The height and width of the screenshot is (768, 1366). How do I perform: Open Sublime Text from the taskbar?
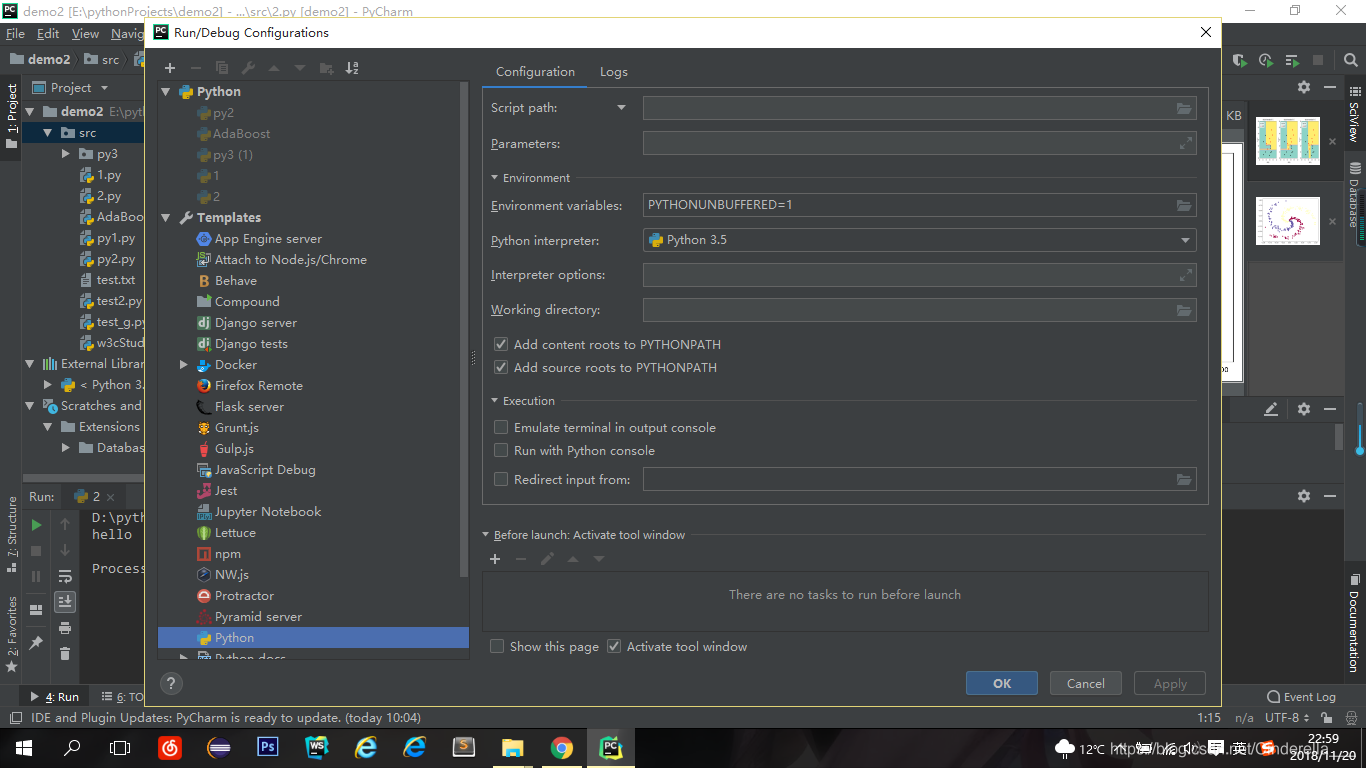point(463,747)
